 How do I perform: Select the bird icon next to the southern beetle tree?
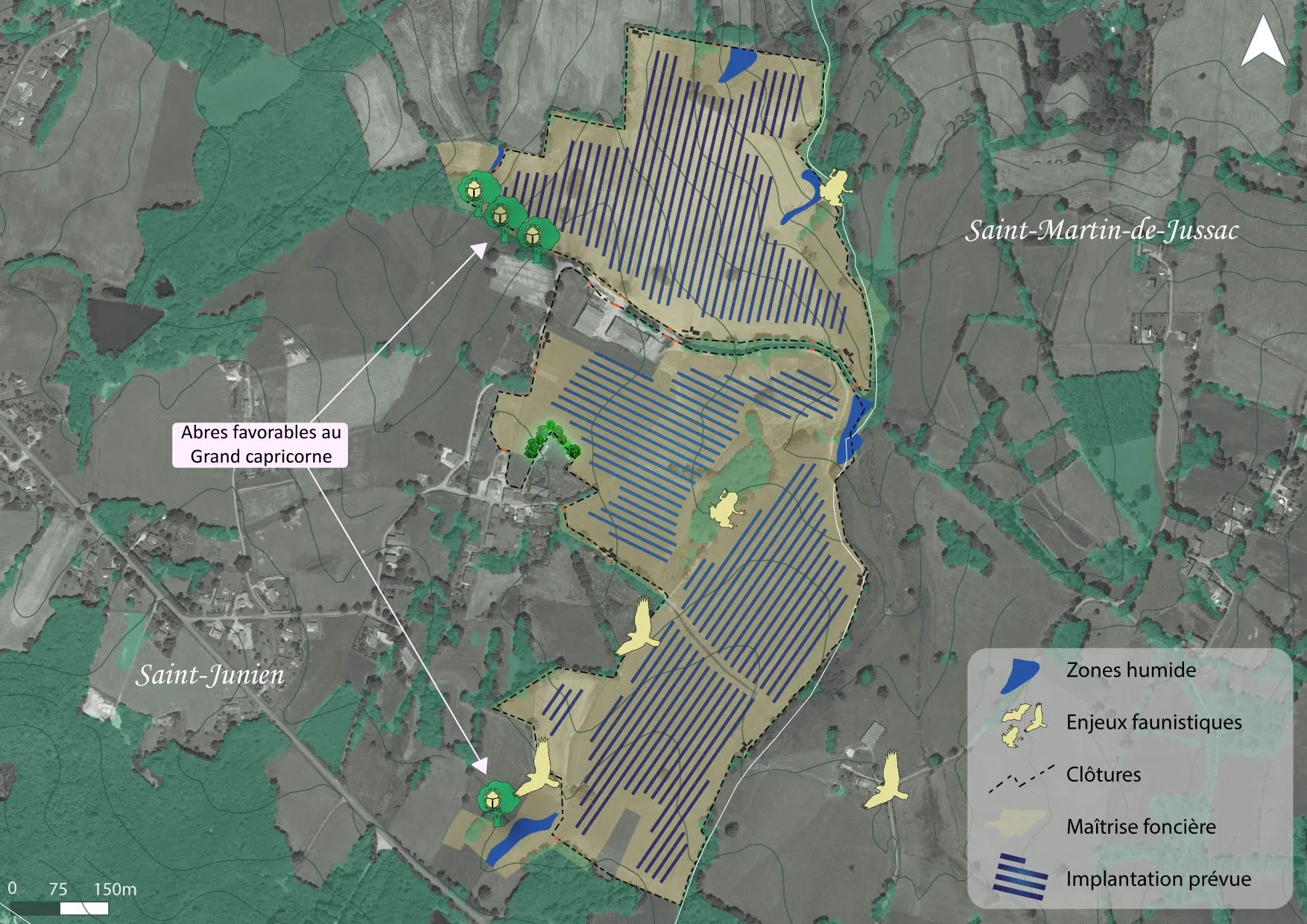[538, 769]
